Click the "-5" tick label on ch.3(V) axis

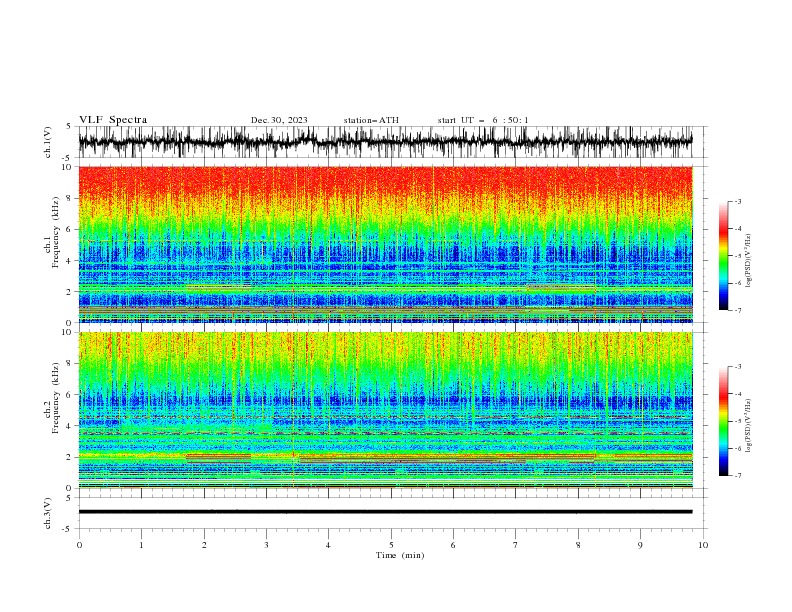68,529
